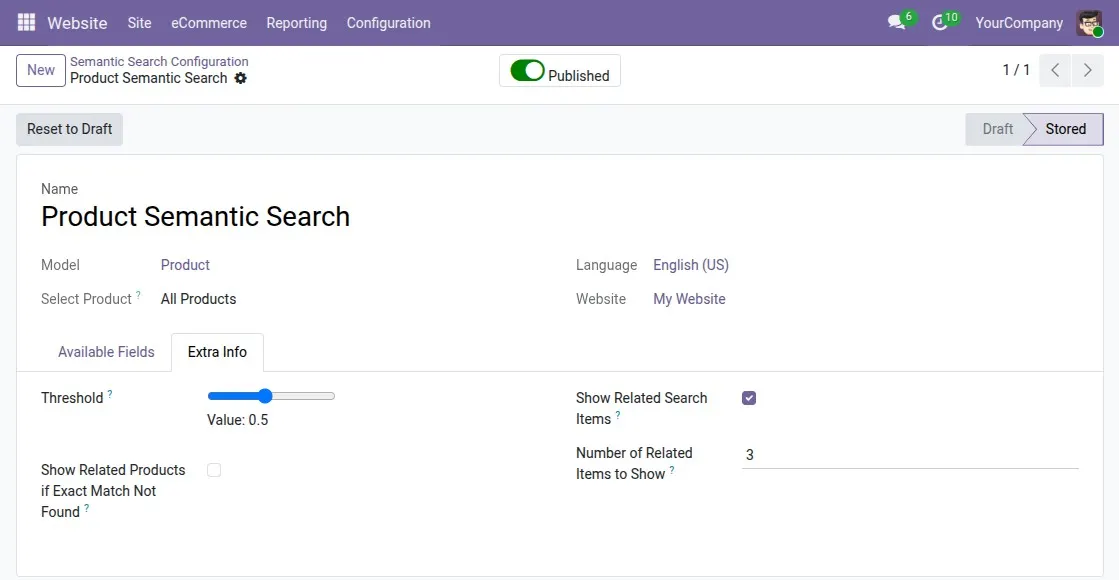
Task: Select the Extra Info tab
Action: tap(217, 352)
